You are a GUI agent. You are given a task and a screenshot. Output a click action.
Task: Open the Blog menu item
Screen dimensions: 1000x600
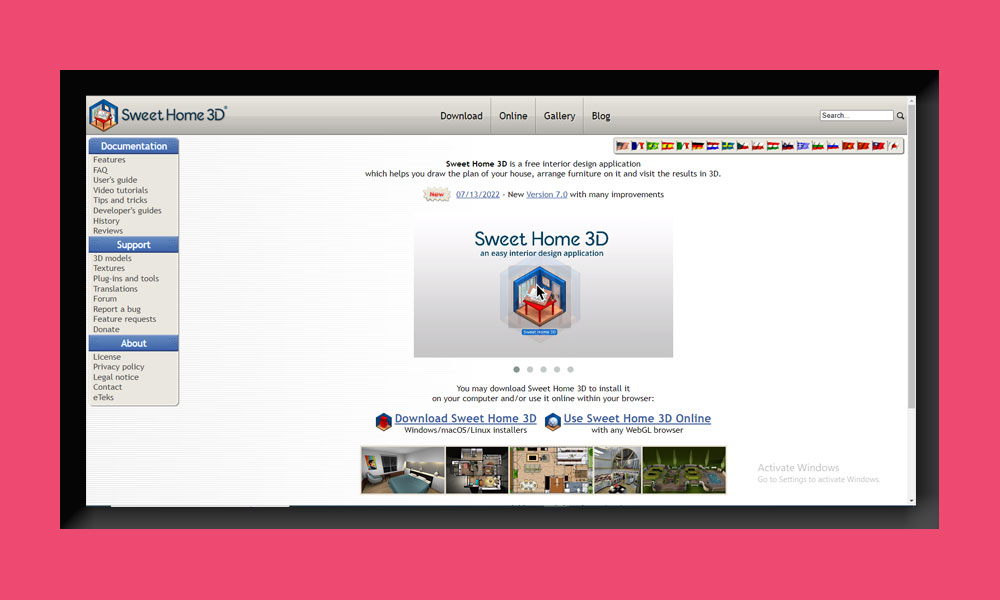coord(601,116)
